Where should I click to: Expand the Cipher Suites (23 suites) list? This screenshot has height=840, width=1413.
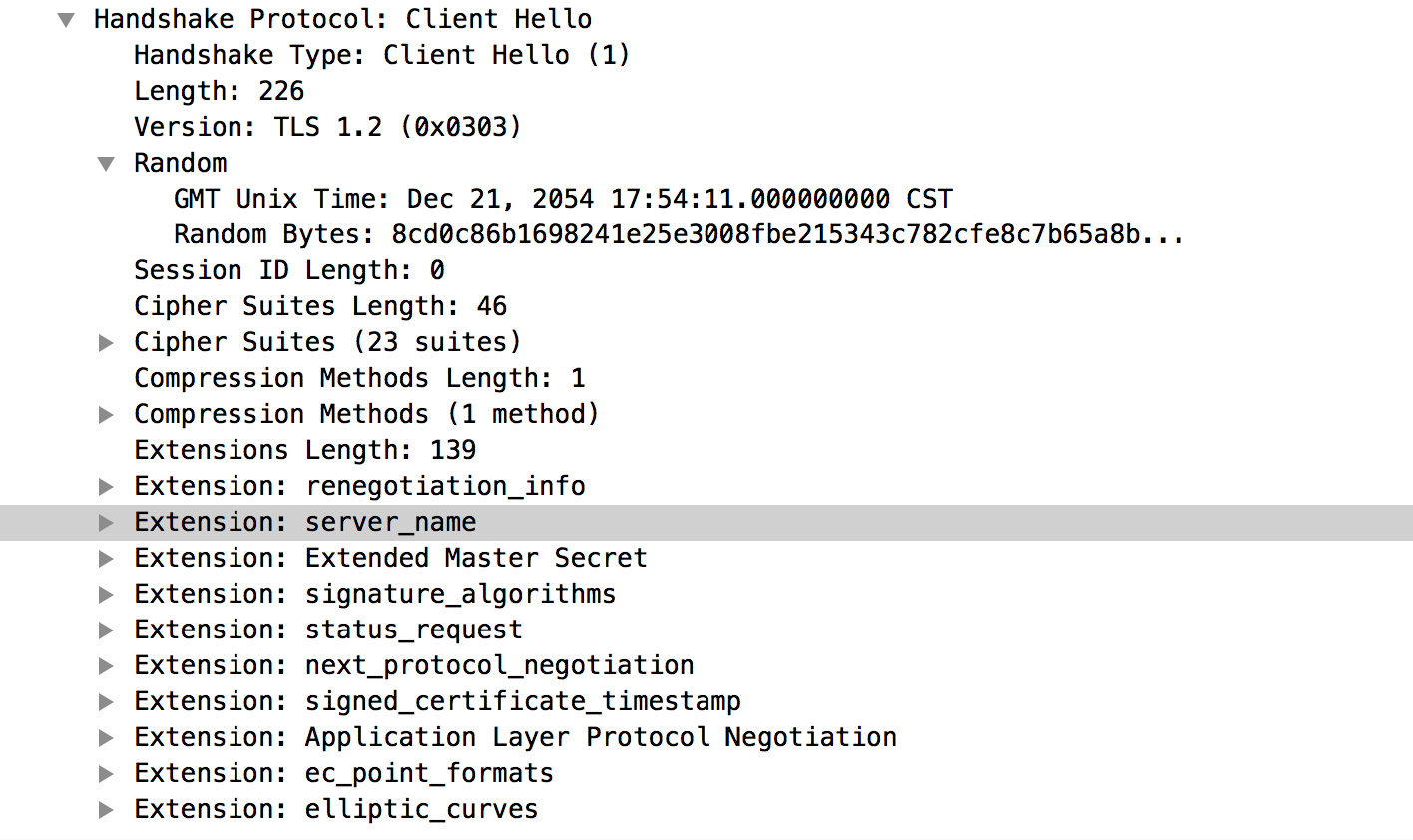coord(106,343)
